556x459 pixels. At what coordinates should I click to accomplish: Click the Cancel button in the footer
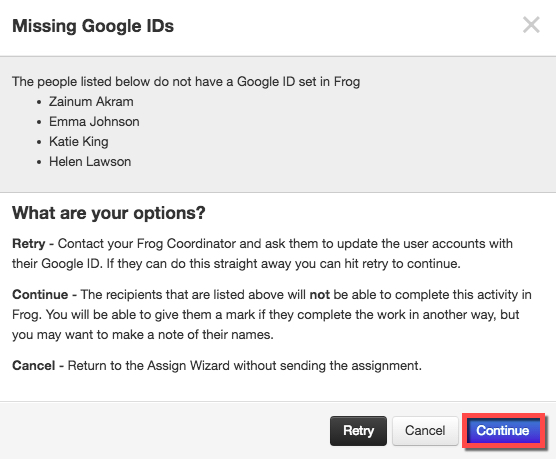pos(425,431)
